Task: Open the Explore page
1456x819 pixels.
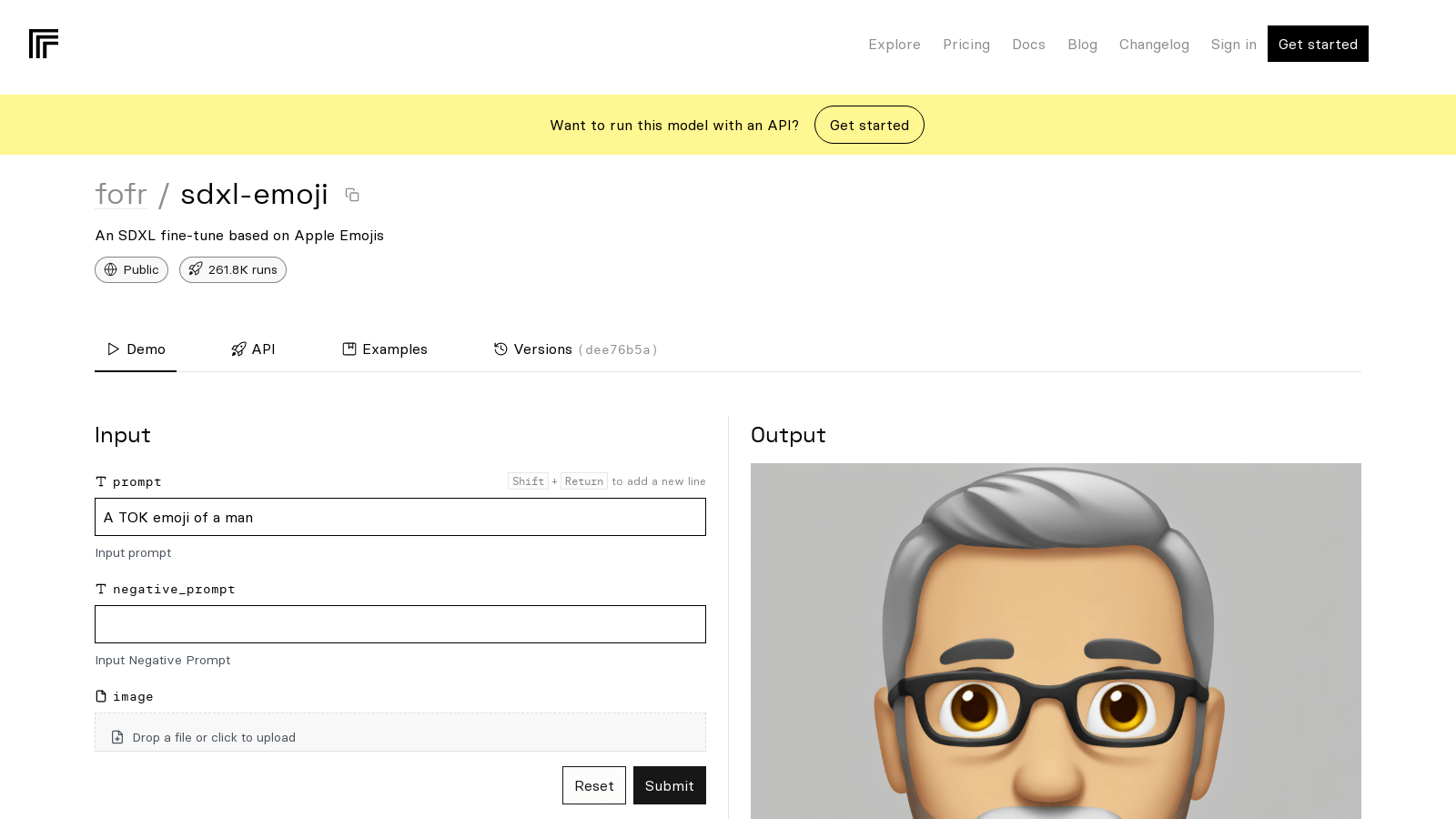Action: tap(895, 44)
